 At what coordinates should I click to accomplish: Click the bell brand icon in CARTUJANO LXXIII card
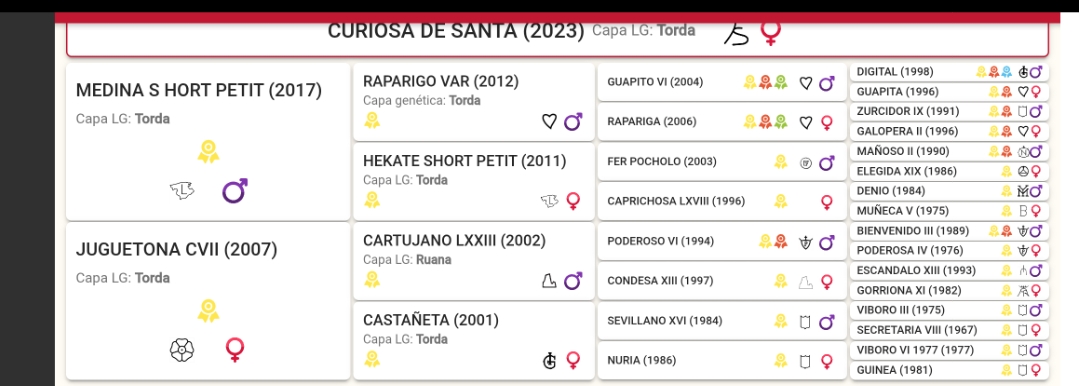tap(548, 281)
